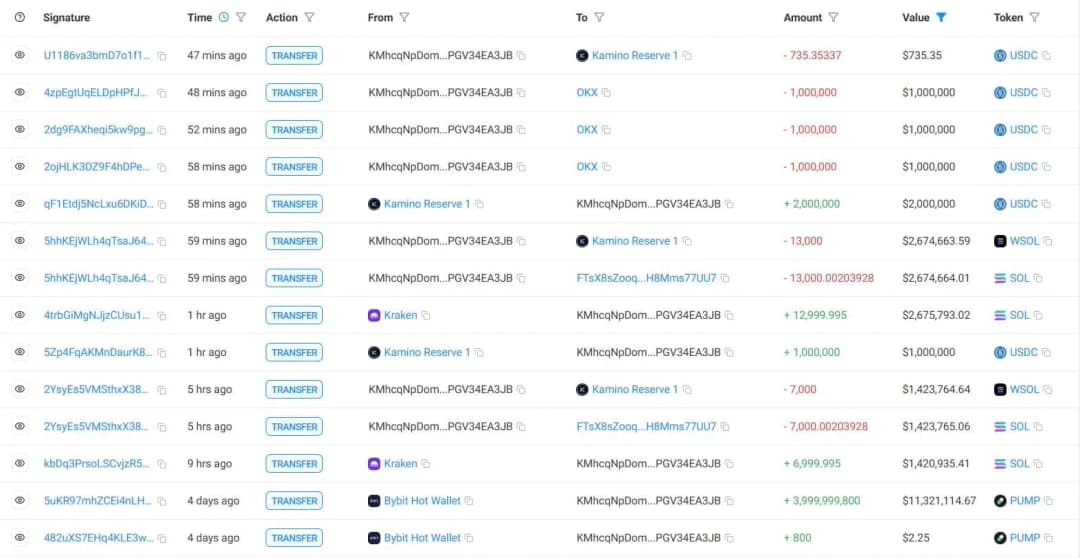This screenshot has height=558, width=1080.
Task: Click TRANSFER badge in kbDq3PrsoLSCvjzR5 row
Action: 294,464
